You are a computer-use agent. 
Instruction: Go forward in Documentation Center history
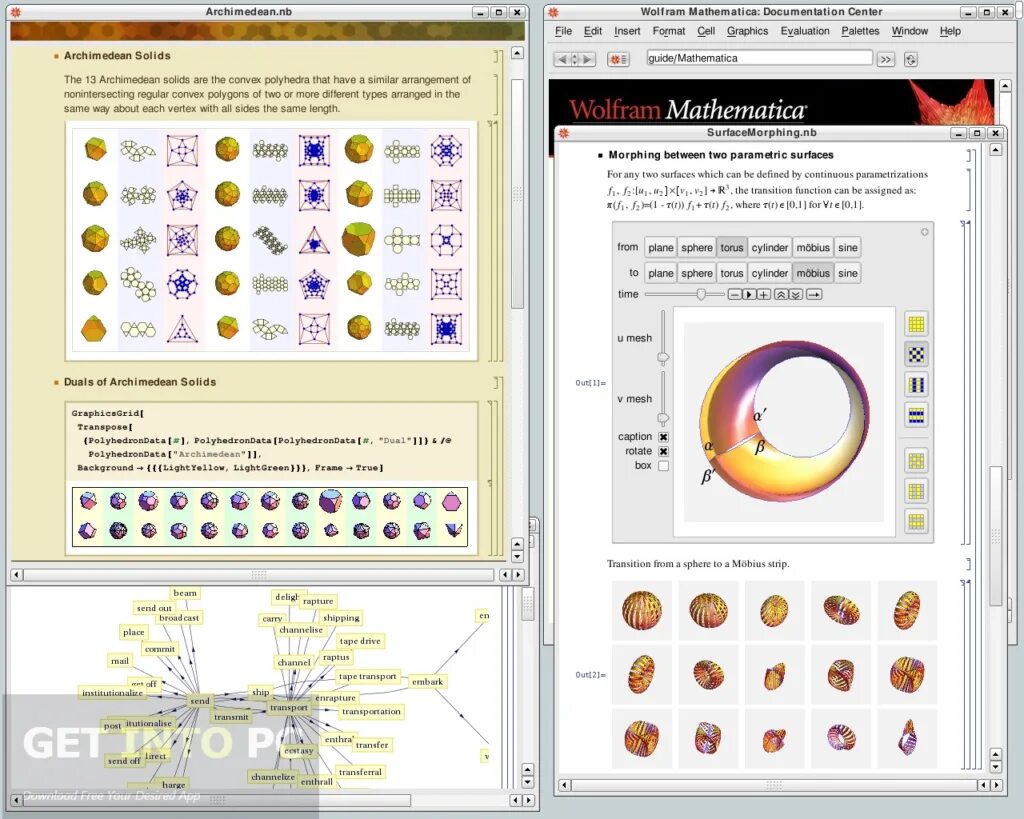coord(588,59)
